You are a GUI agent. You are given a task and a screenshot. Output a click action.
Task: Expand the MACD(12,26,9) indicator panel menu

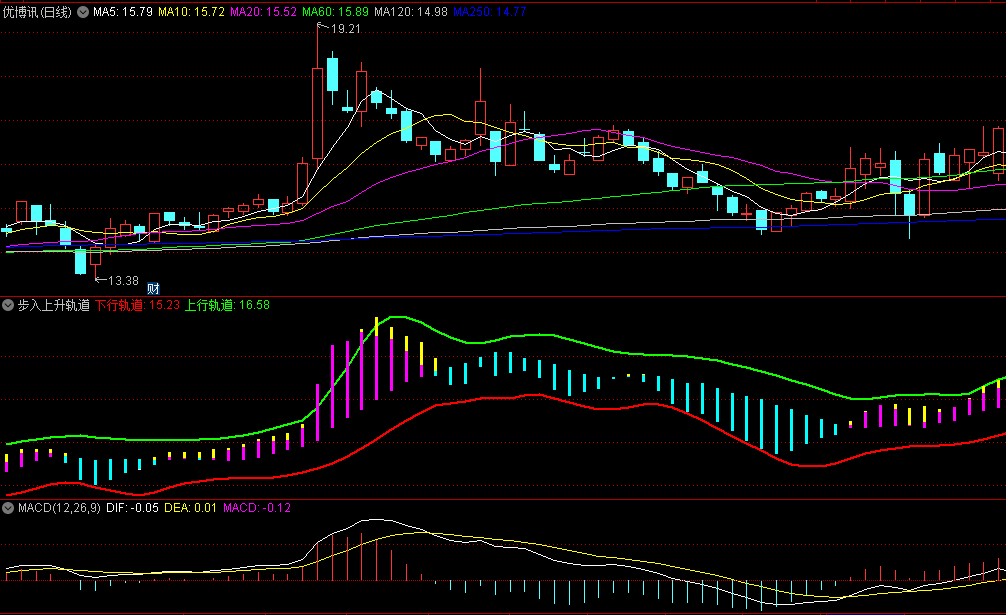[x=8, y=508]
